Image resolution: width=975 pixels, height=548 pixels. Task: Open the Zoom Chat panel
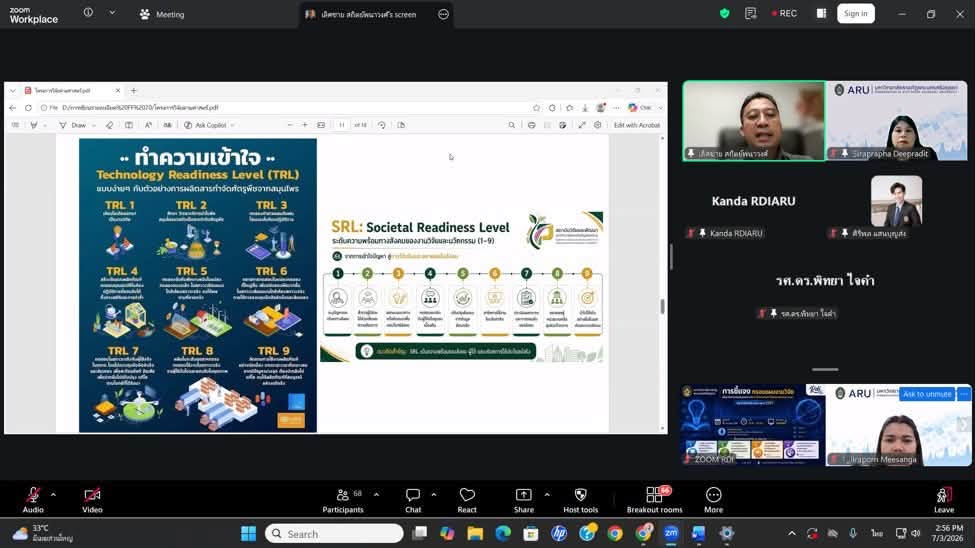pyautogui.click(x=413, y=500)
